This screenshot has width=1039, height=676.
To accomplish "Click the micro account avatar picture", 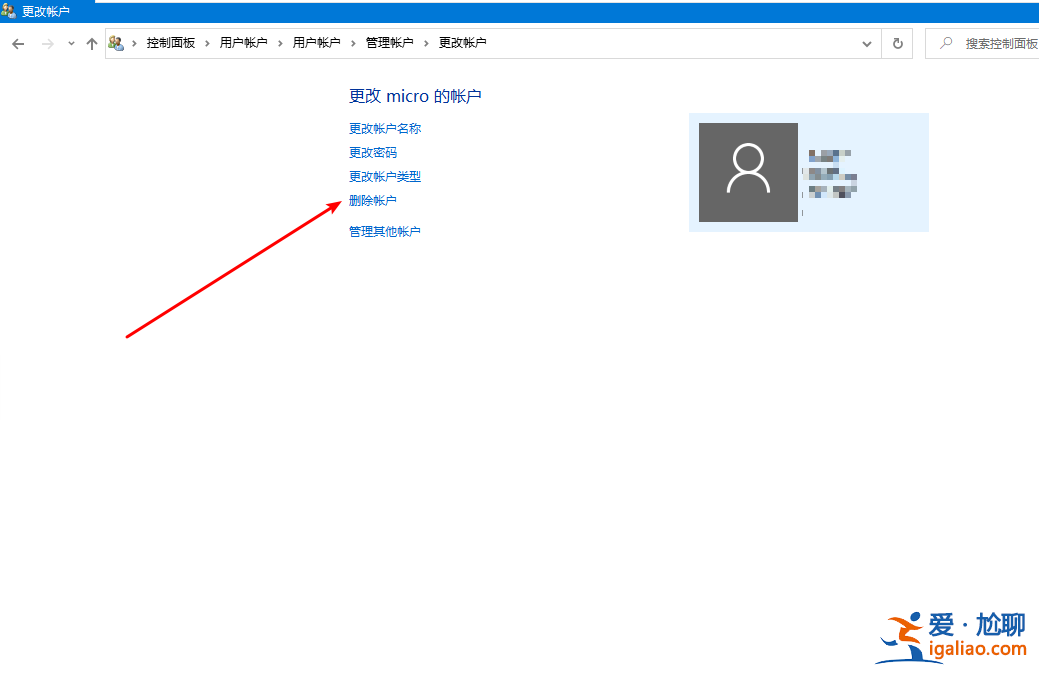I will [748, 172].
